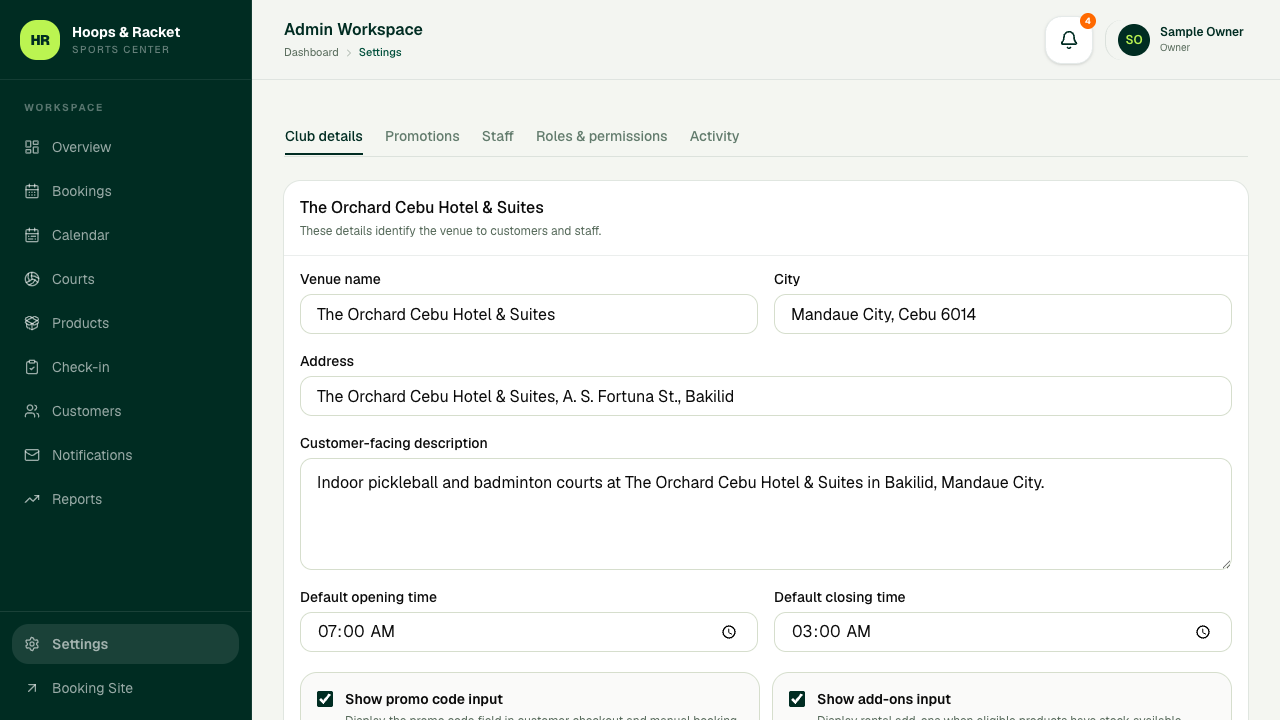The width and height of the screenshot is (1280, 720).
Task: Click the HR logo badge
Action: pos(40,40)
